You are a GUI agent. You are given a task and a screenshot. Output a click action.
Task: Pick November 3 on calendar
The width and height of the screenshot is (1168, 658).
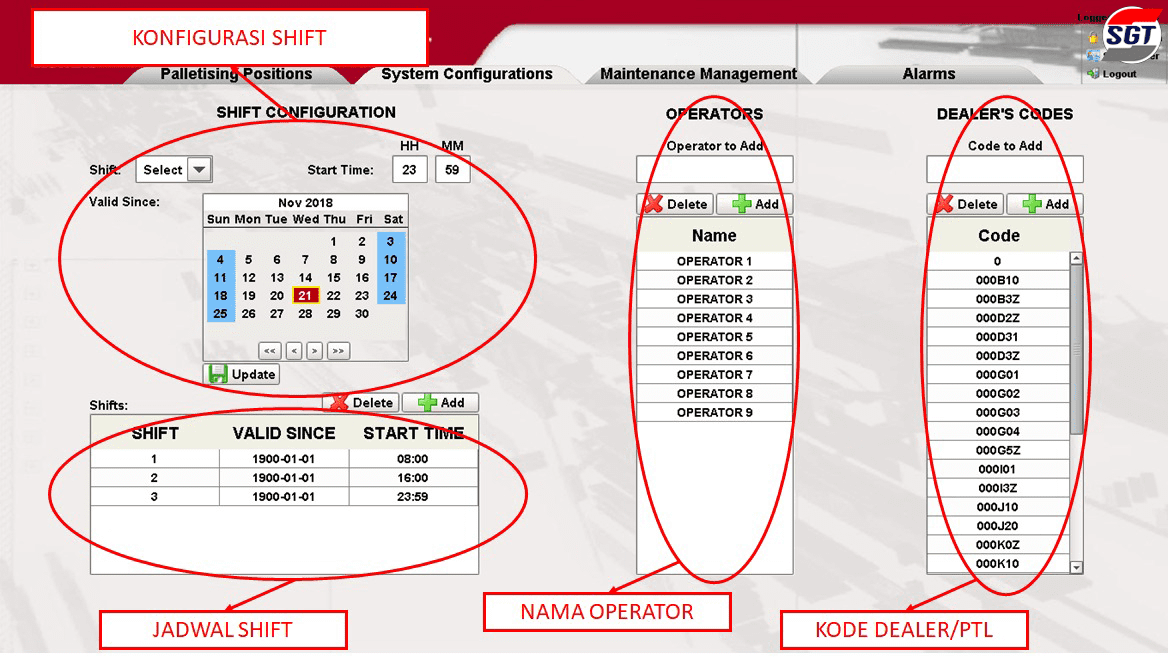(x=390, y=241)
